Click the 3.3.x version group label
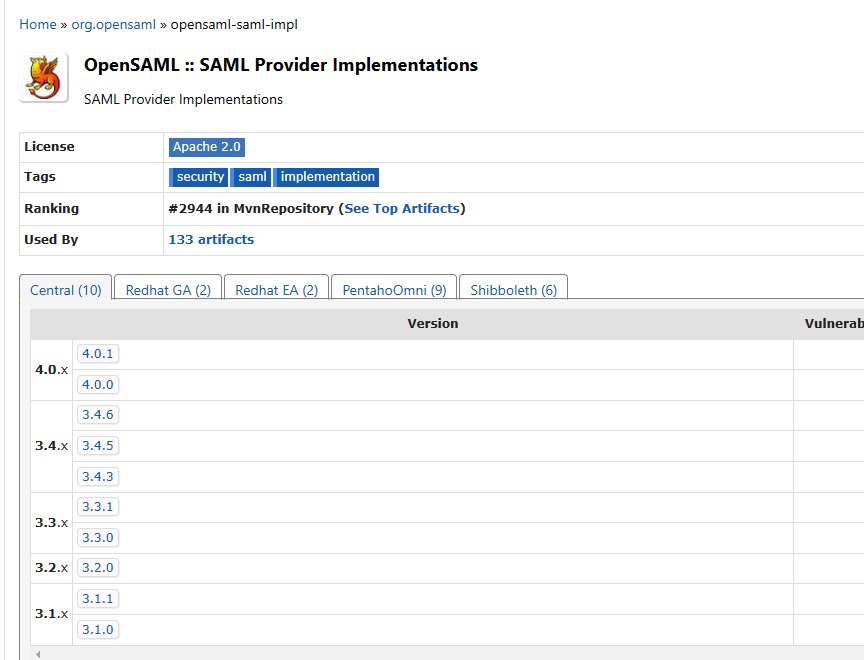This screenshot has width=864, height=660. coord(51,522)
